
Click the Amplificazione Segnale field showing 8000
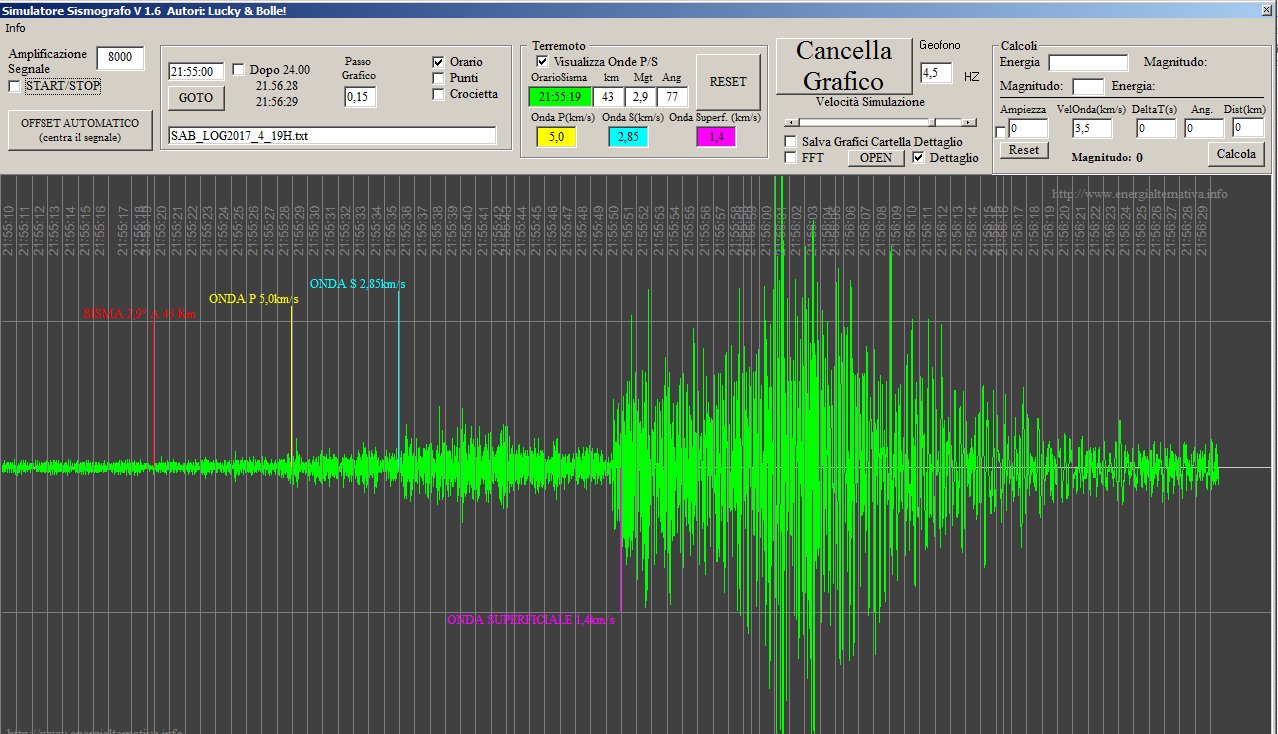[120, 58]
